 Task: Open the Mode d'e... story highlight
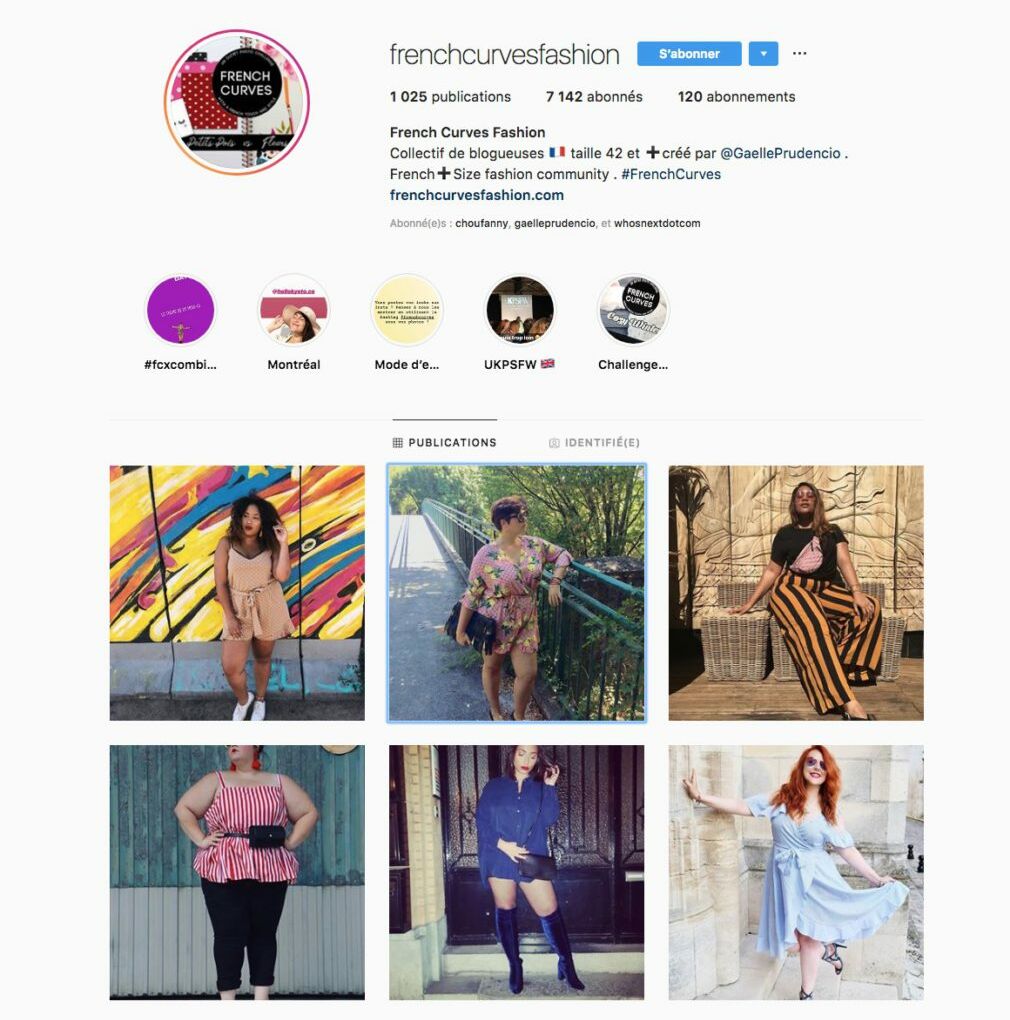click(407, 310)
